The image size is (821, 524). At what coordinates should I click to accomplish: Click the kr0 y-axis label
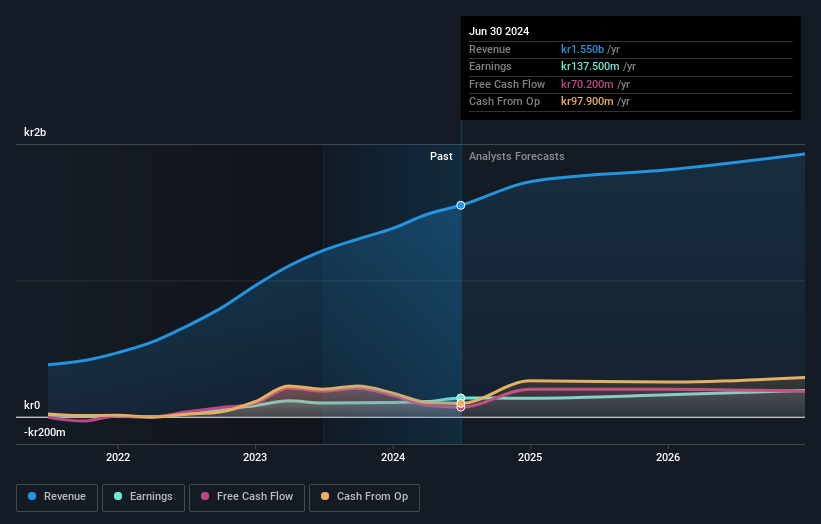coord(32,405)
